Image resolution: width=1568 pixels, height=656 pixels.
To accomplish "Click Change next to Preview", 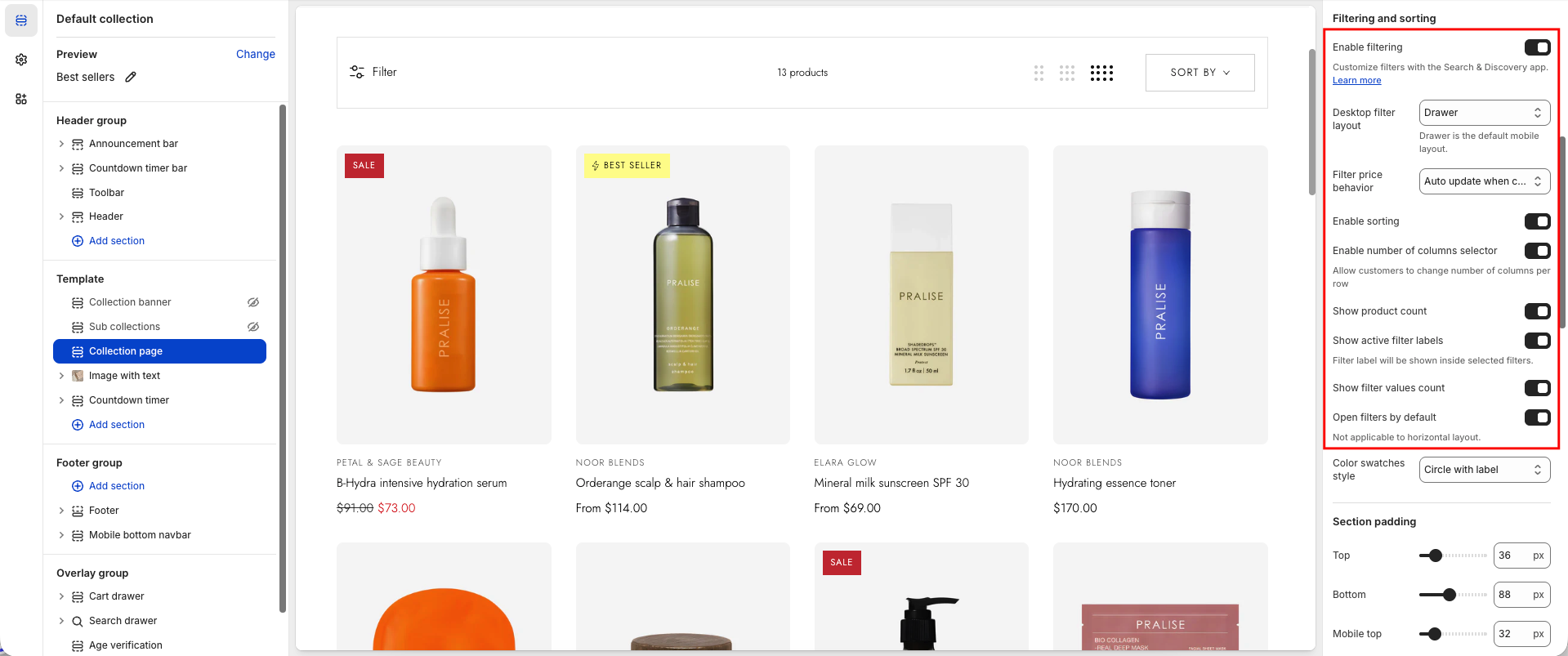I will (x=255, y=54).
